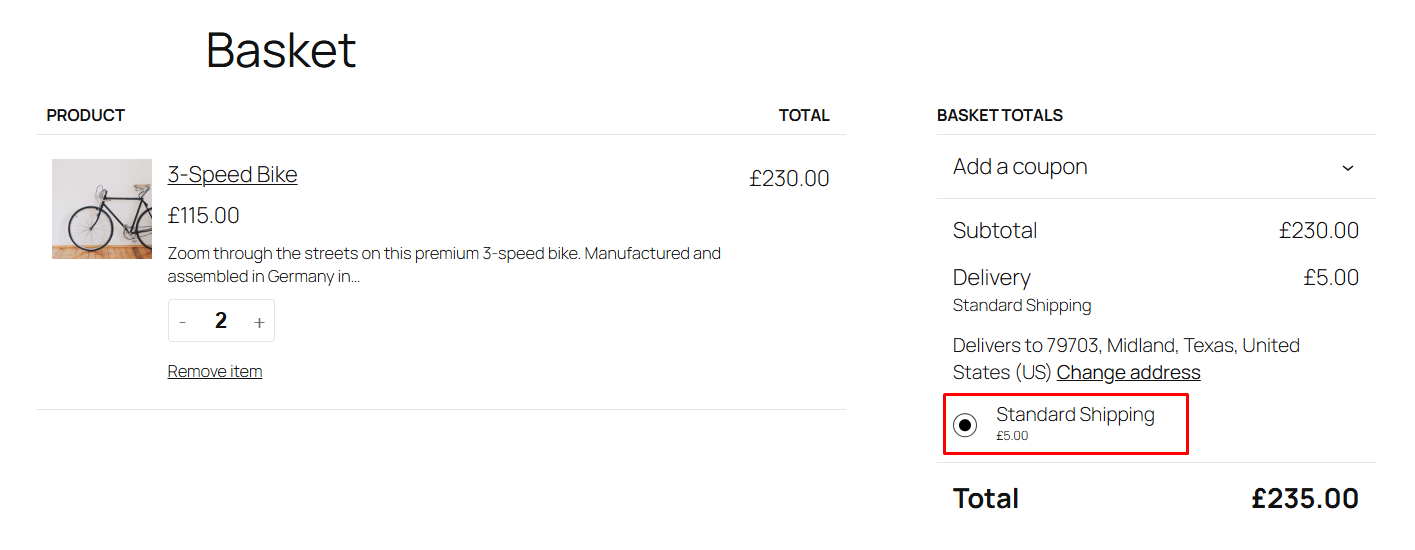Screen dimensions: 1415x550
Task: Click the PRODUCT column header
Action: point(86,115)
